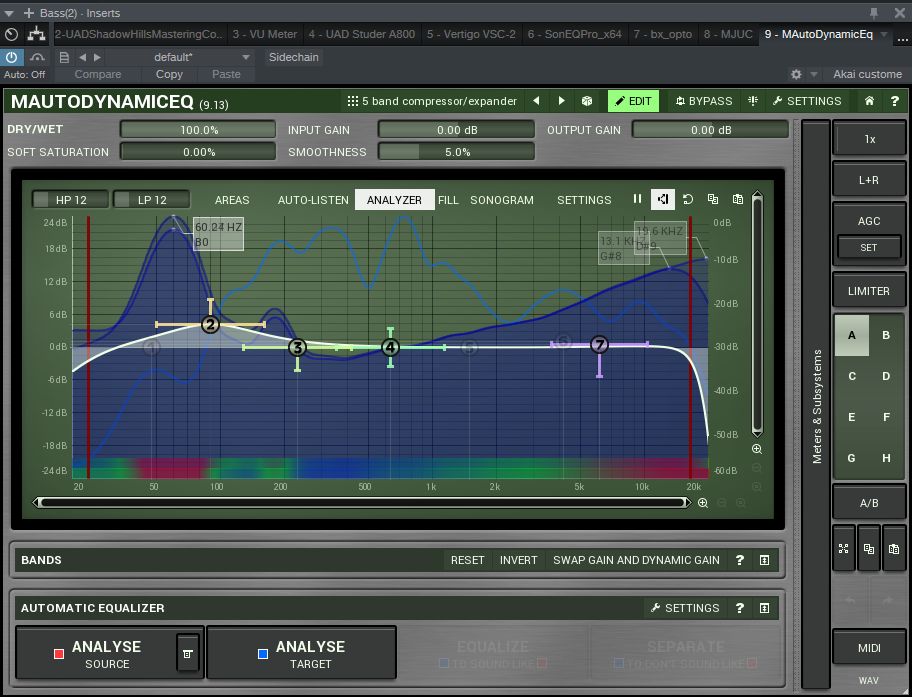This screenshot has height=697, width=912.
Task: Switch to 7 - bx_opto insert tab
Action: click(x=662, y=34)
